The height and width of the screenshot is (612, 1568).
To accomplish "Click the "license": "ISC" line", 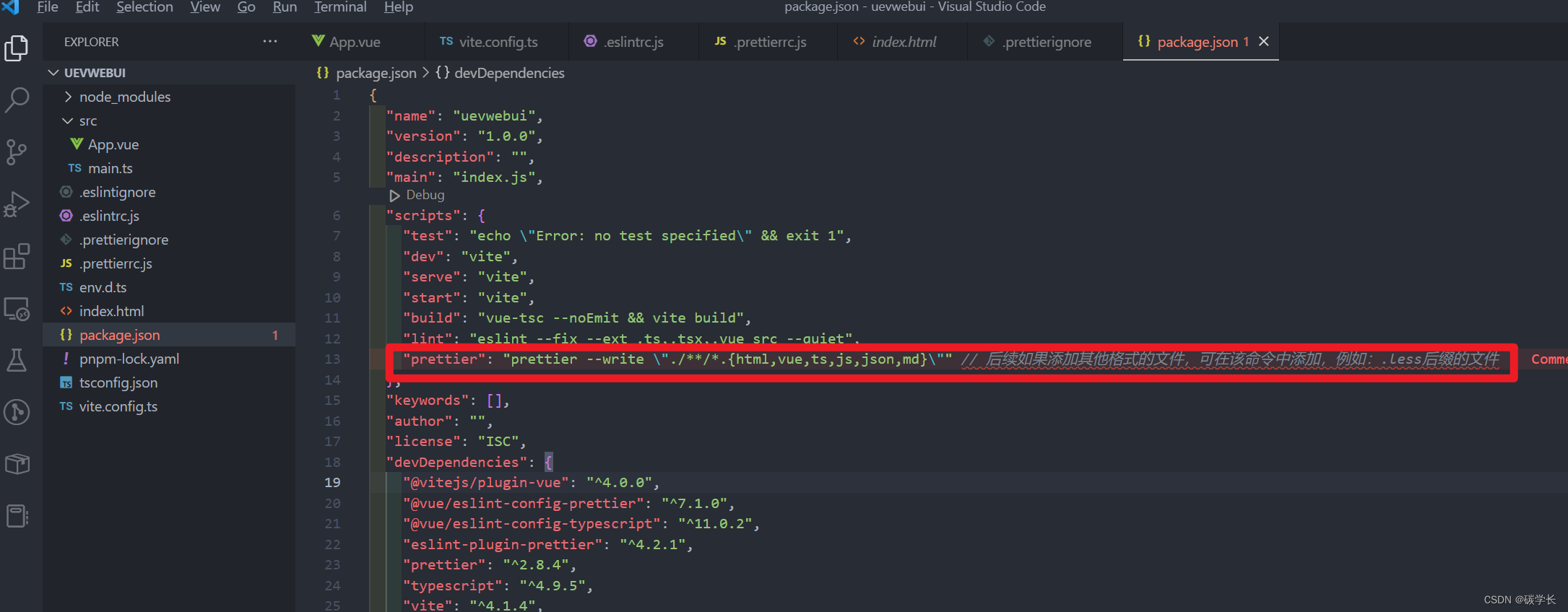I will [x=456, y=441].
